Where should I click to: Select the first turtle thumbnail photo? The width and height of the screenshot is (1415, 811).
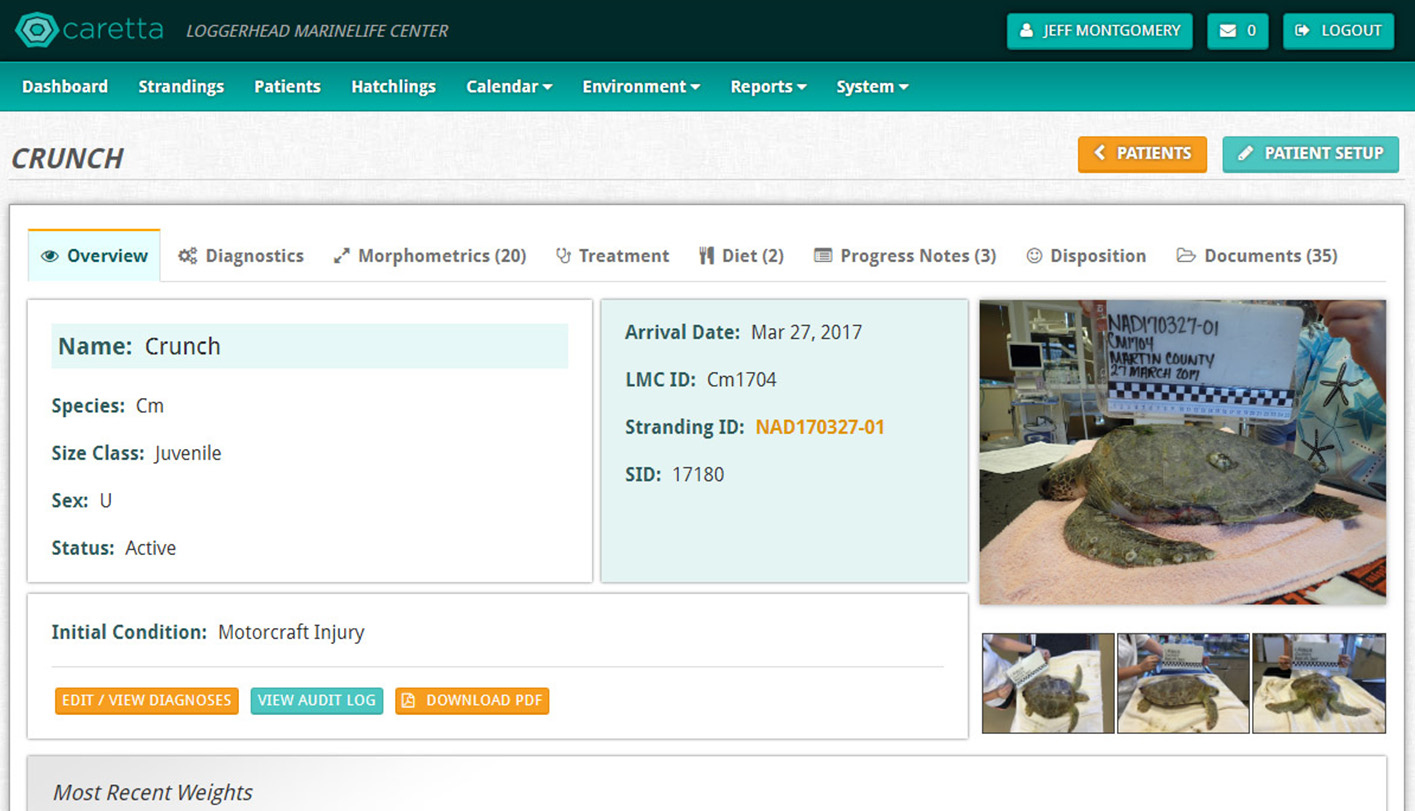point(1047,683)
